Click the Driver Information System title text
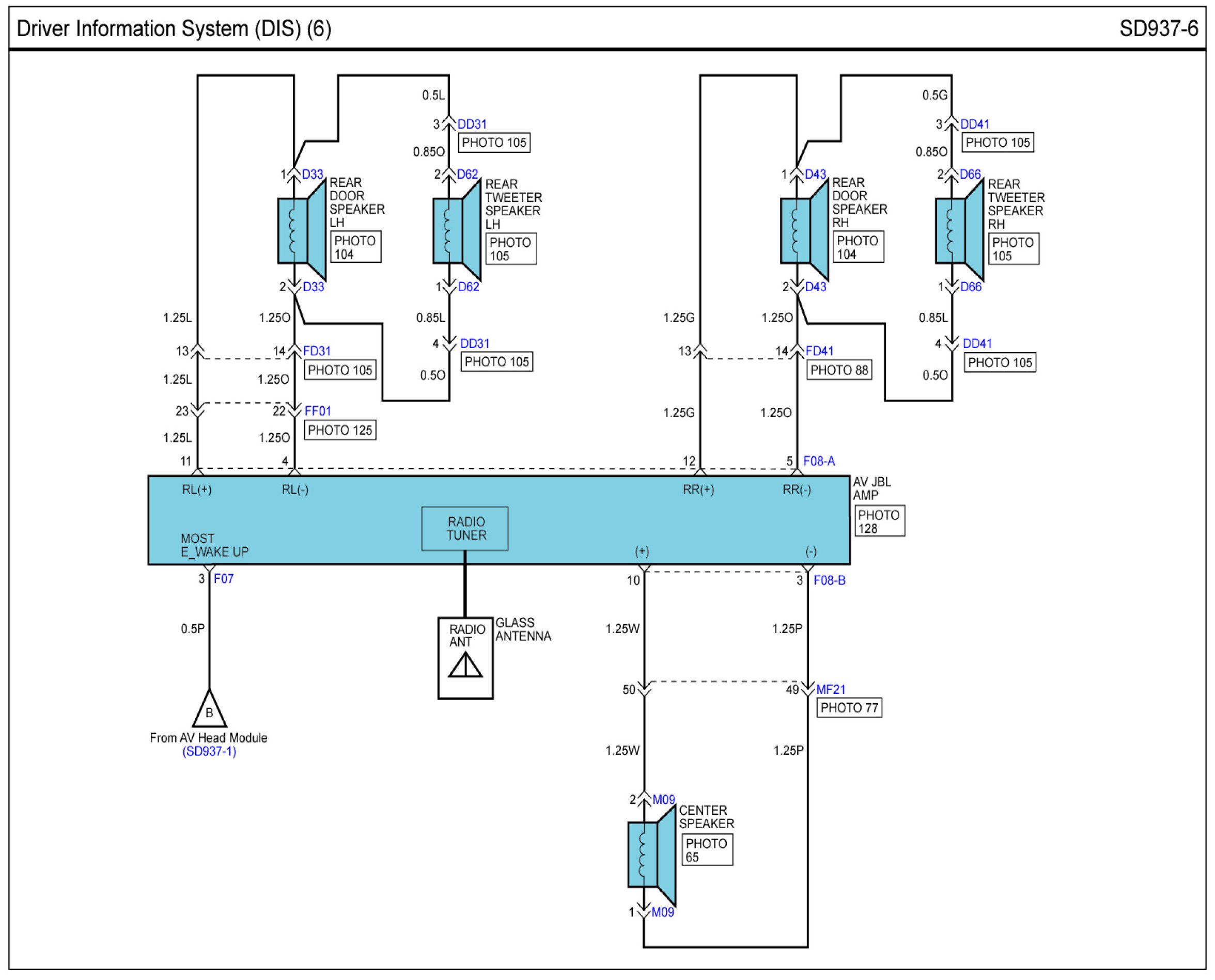The image size is (1215, 980). click(x=174, y=28)
